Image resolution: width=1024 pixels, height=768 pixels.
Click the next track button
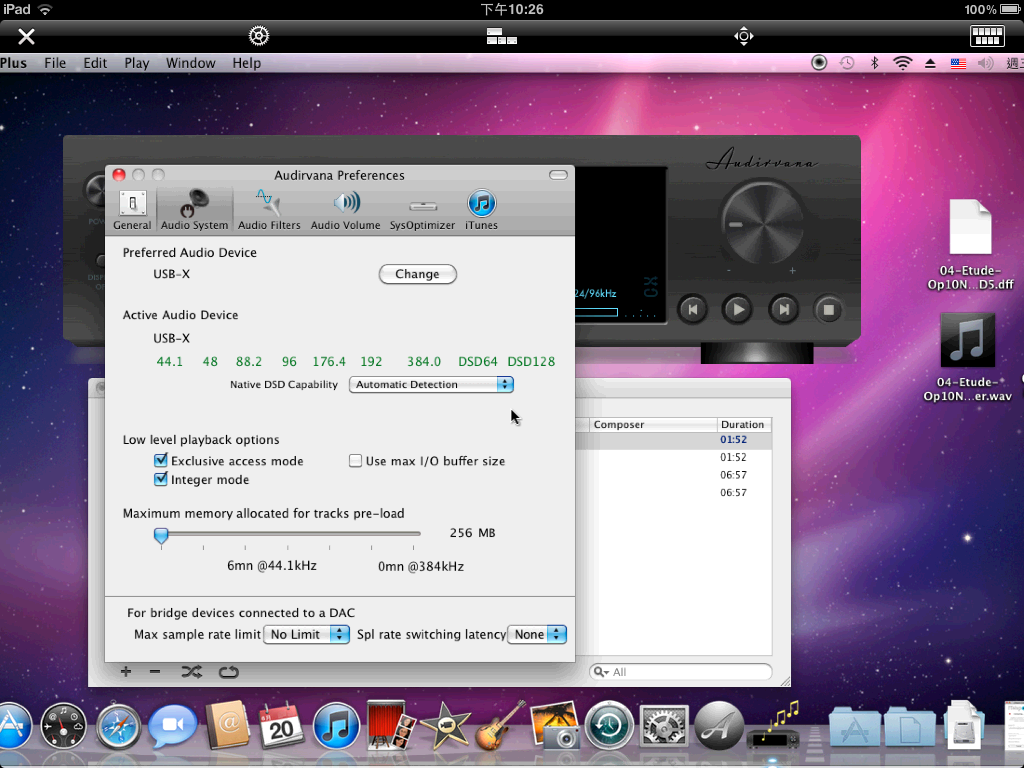click(783, 310)
